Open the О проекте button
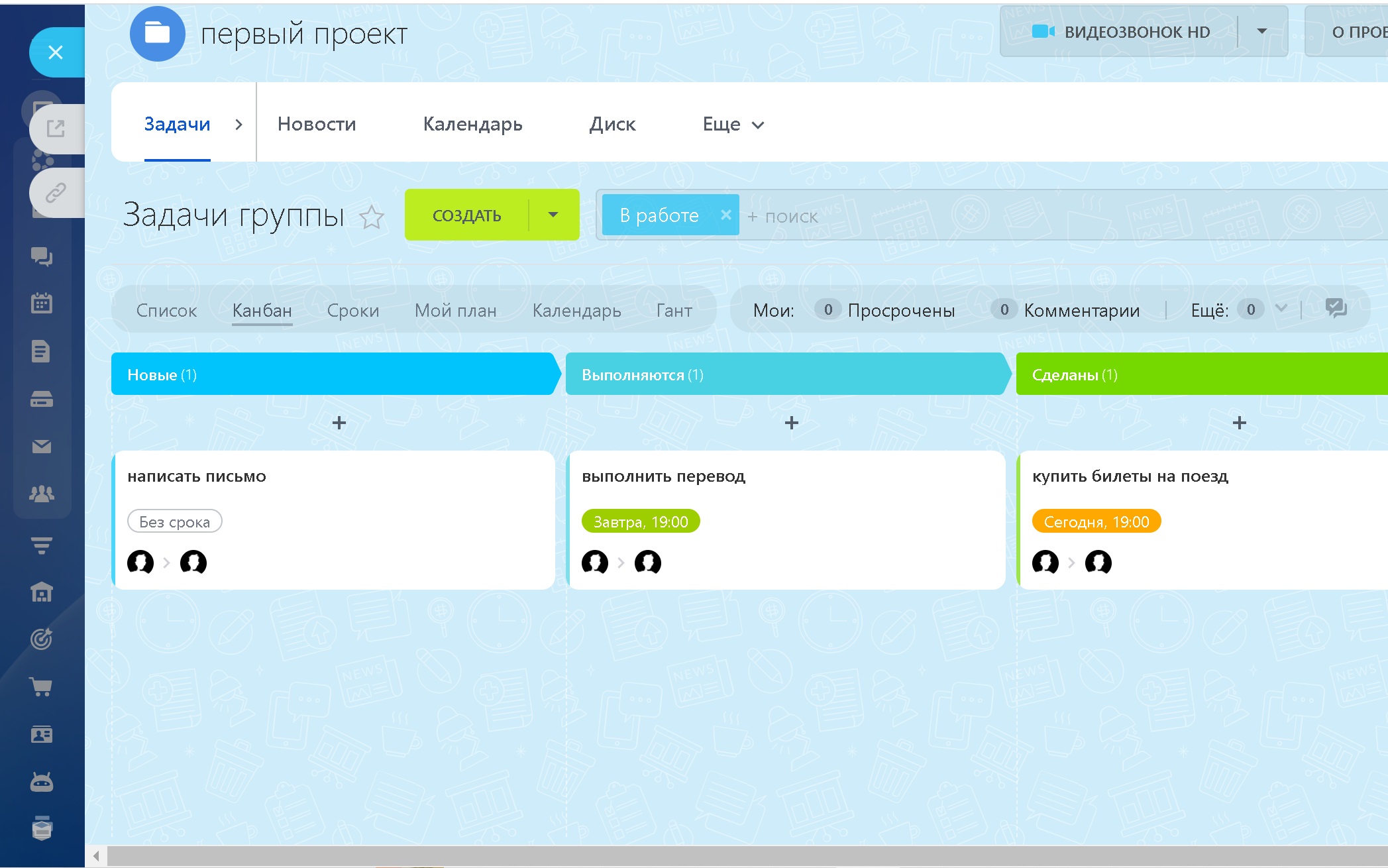Screen dimensions: 1388x868 pos(1348,31)
